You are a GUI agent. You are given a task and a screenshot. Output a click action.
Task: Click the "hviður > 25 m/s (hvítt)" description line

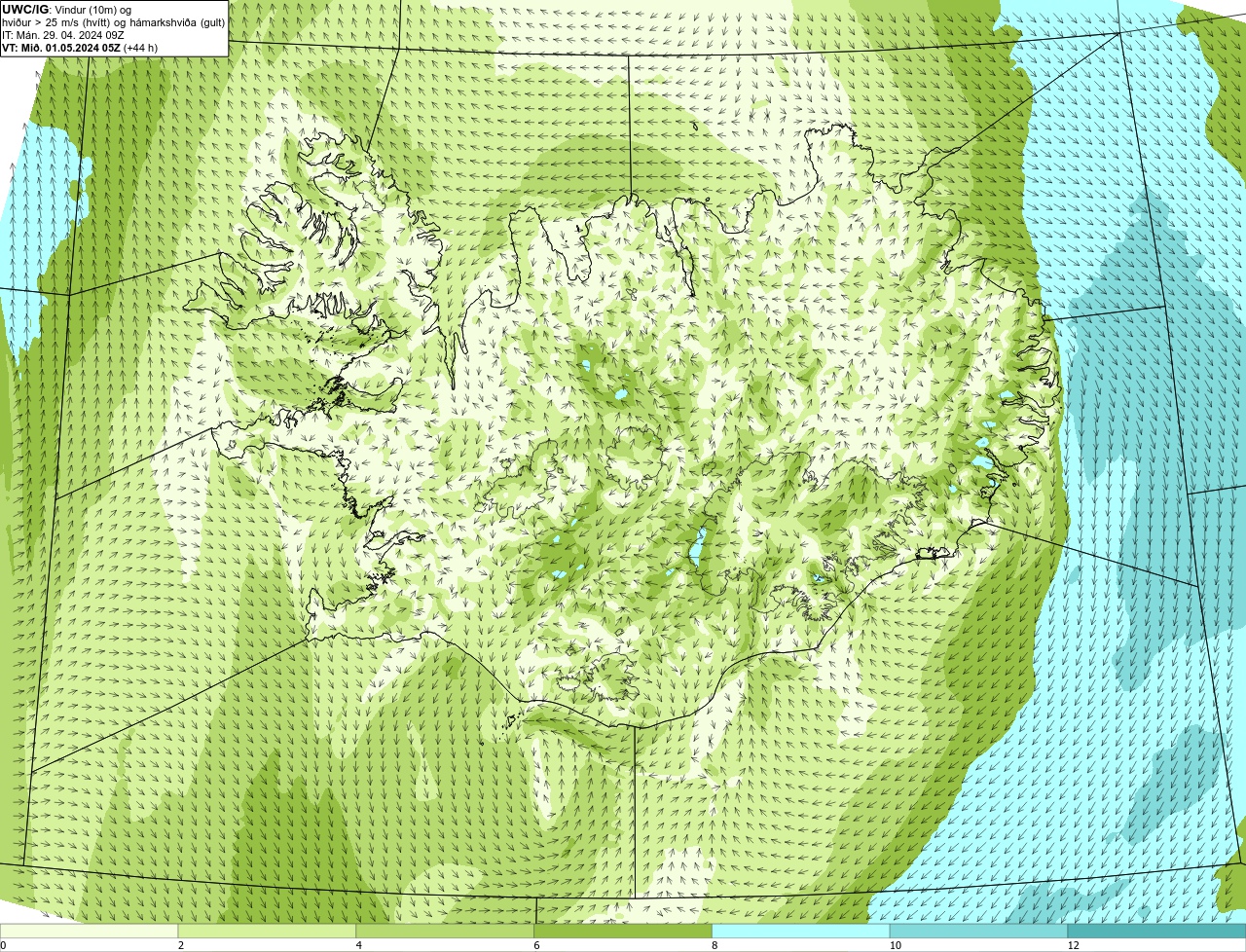tap(113, 22)
